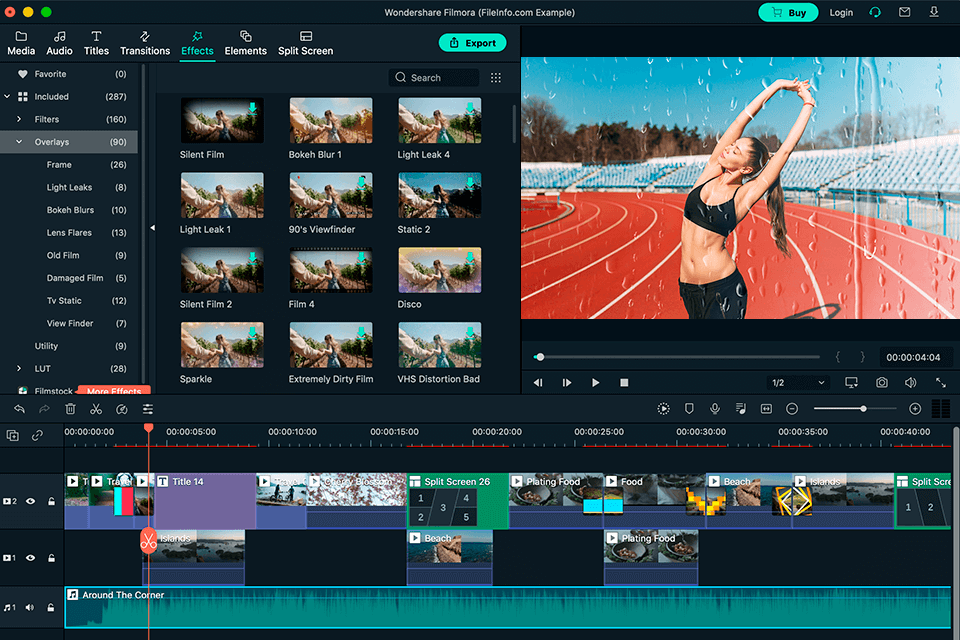Open the Transitions tab

coord(145,43)
